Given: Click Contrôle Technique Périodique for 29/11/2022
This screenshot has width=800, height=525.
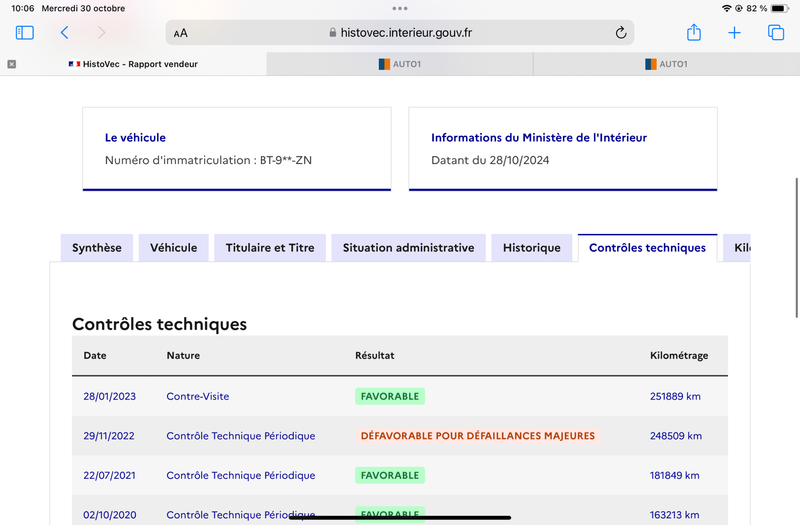Looking at the screenshot, I should click(x=241, y=436).
